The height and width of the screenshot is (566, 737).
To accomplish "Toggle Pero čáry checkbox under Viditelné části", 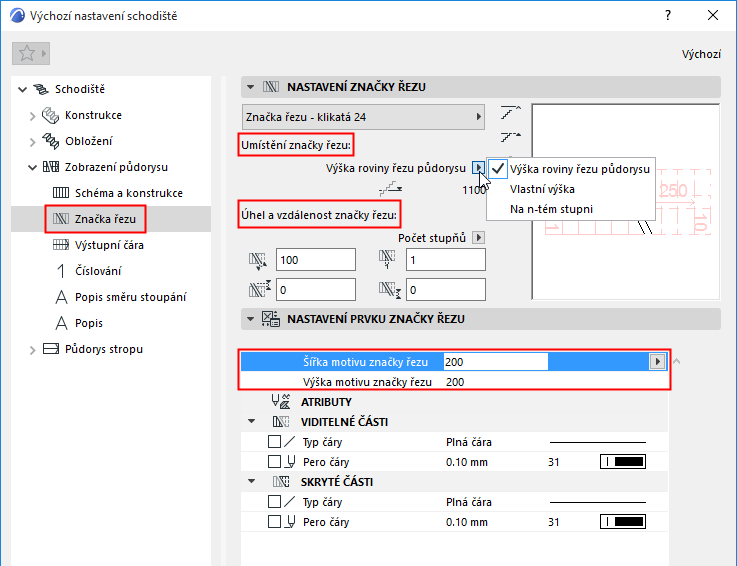I will pyautogui.click(x=274, y=462).
